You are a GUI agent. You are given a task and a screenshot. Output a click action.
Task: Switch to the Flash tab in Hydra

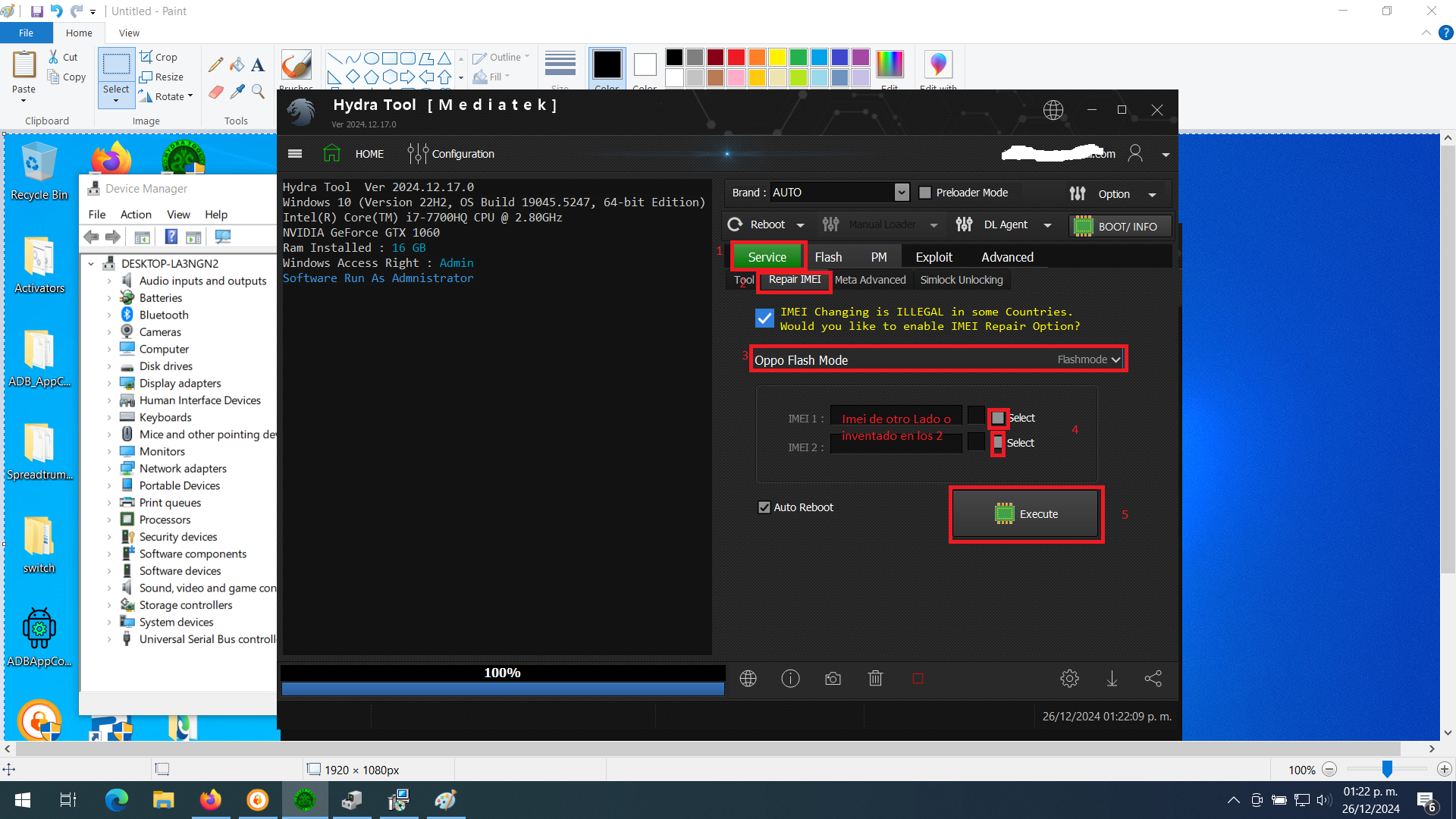pos(828,257)
